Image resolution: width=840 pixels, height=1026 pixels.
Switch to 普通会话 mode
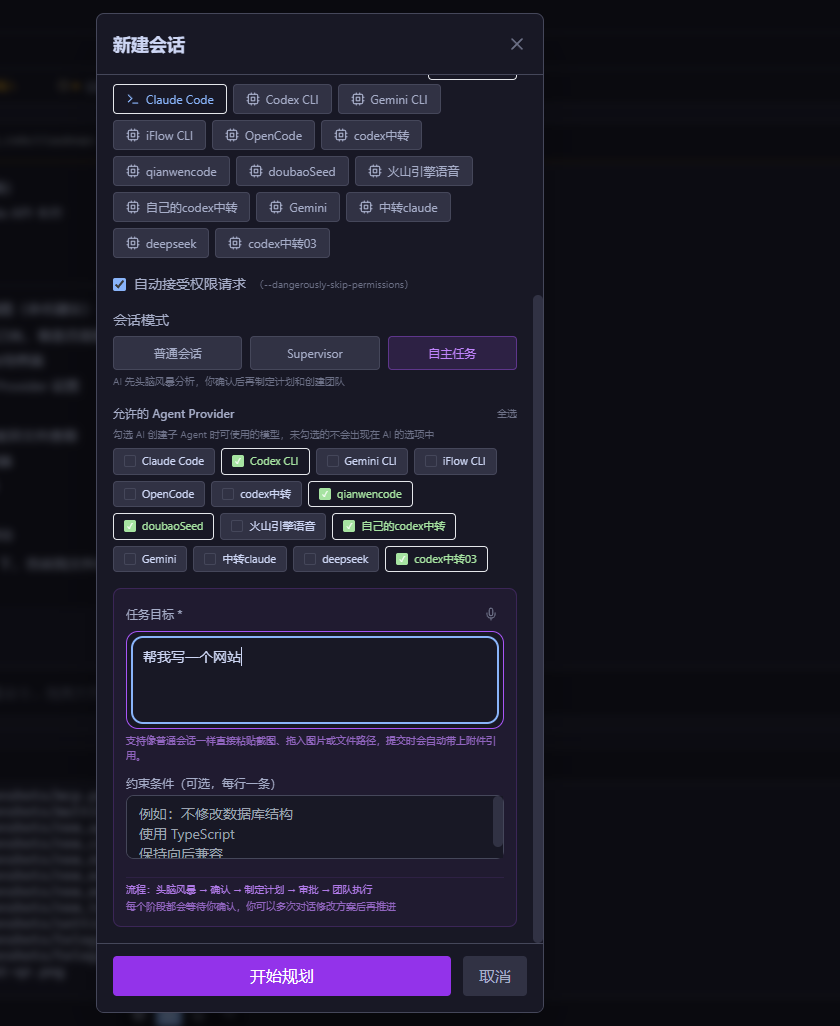point(177,353)
